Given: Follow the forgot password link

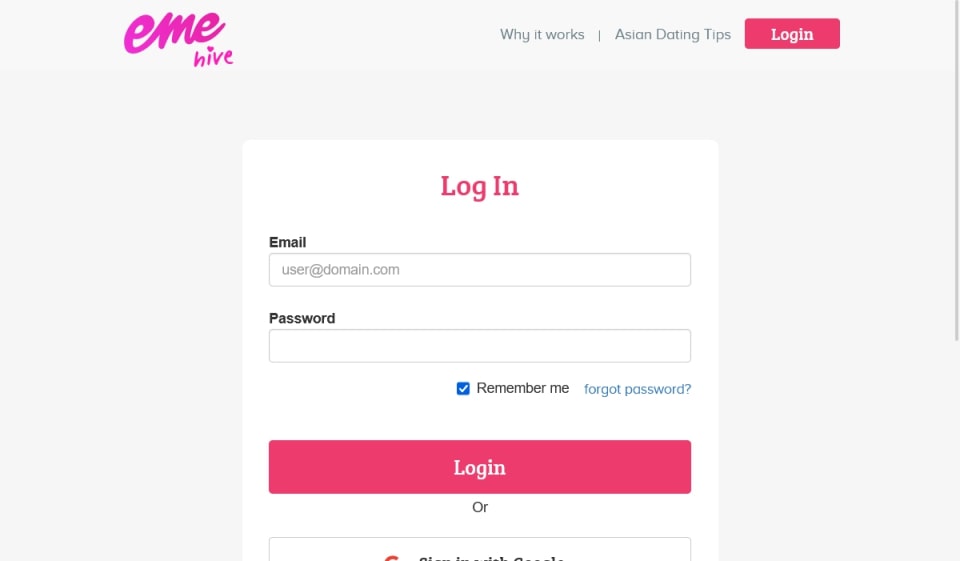Looking at the screenshot, I should 637,389.
